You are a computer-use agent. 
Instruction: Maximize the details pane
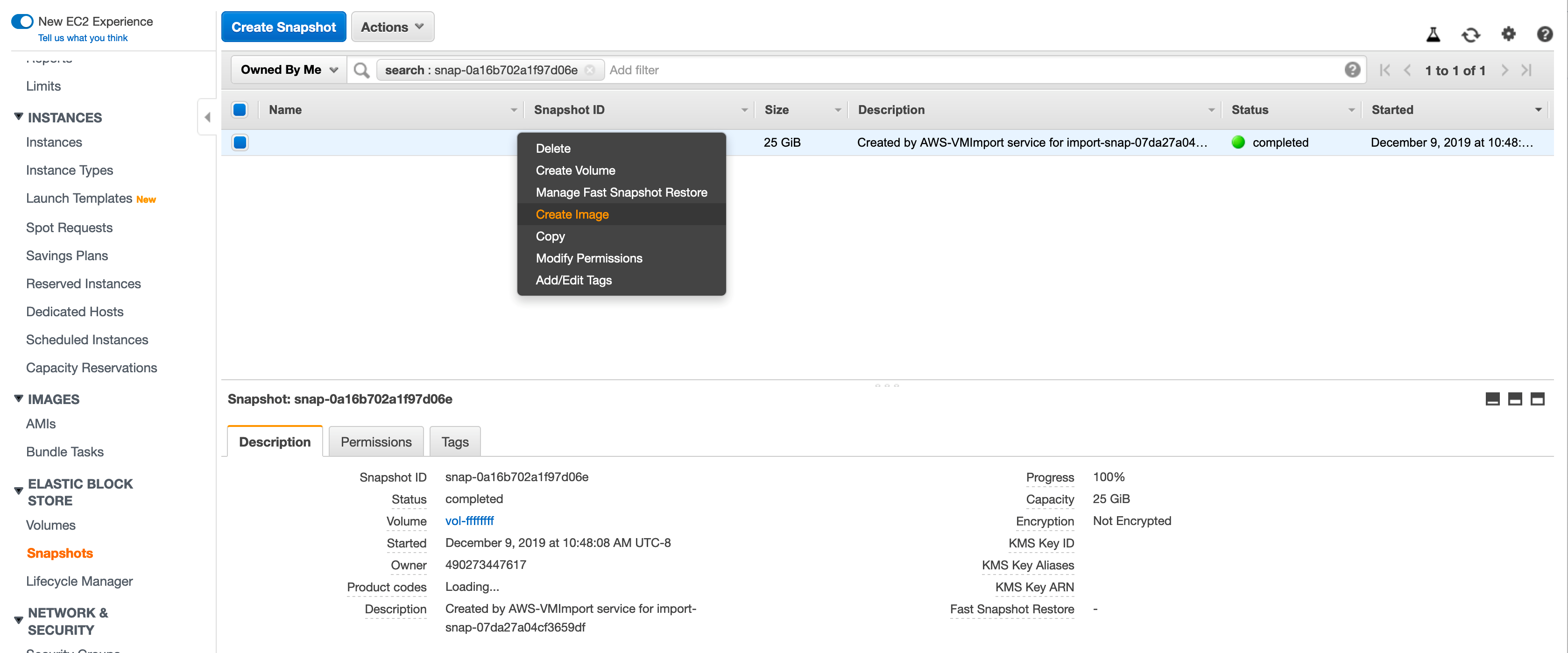pos(1537,399)
